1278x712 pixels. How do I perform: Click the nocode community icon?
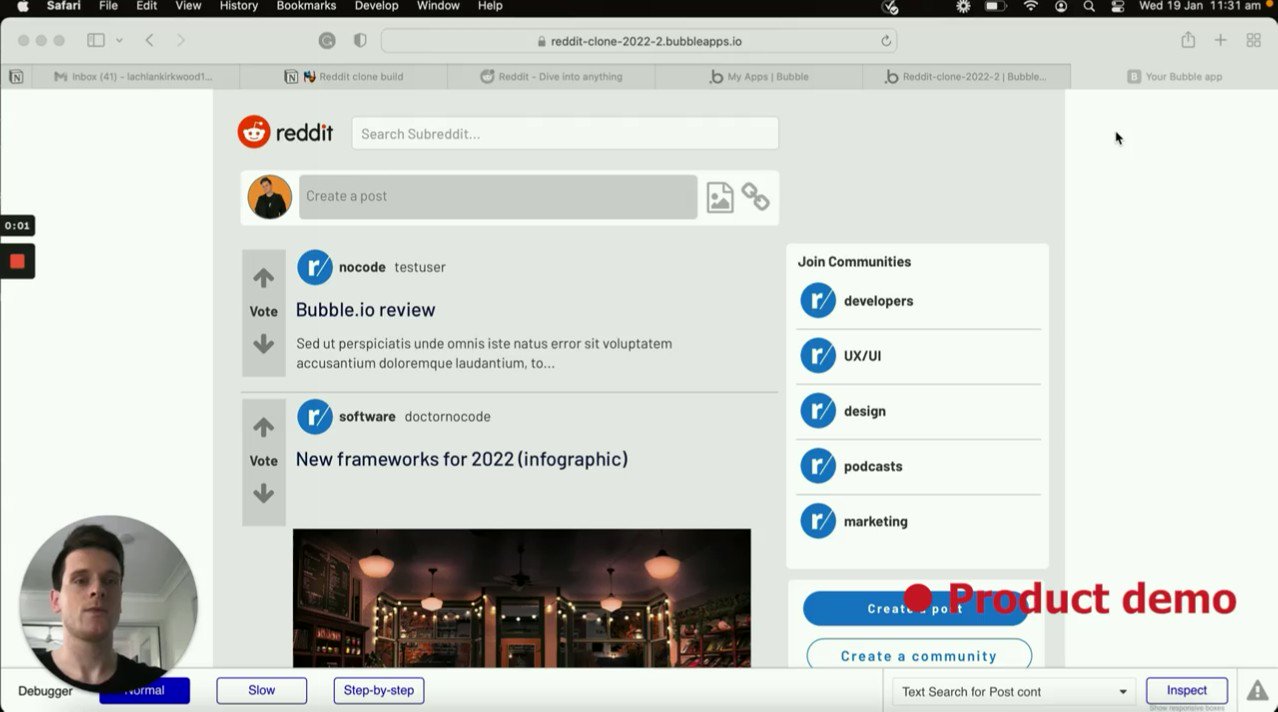[x=315, y=267]
